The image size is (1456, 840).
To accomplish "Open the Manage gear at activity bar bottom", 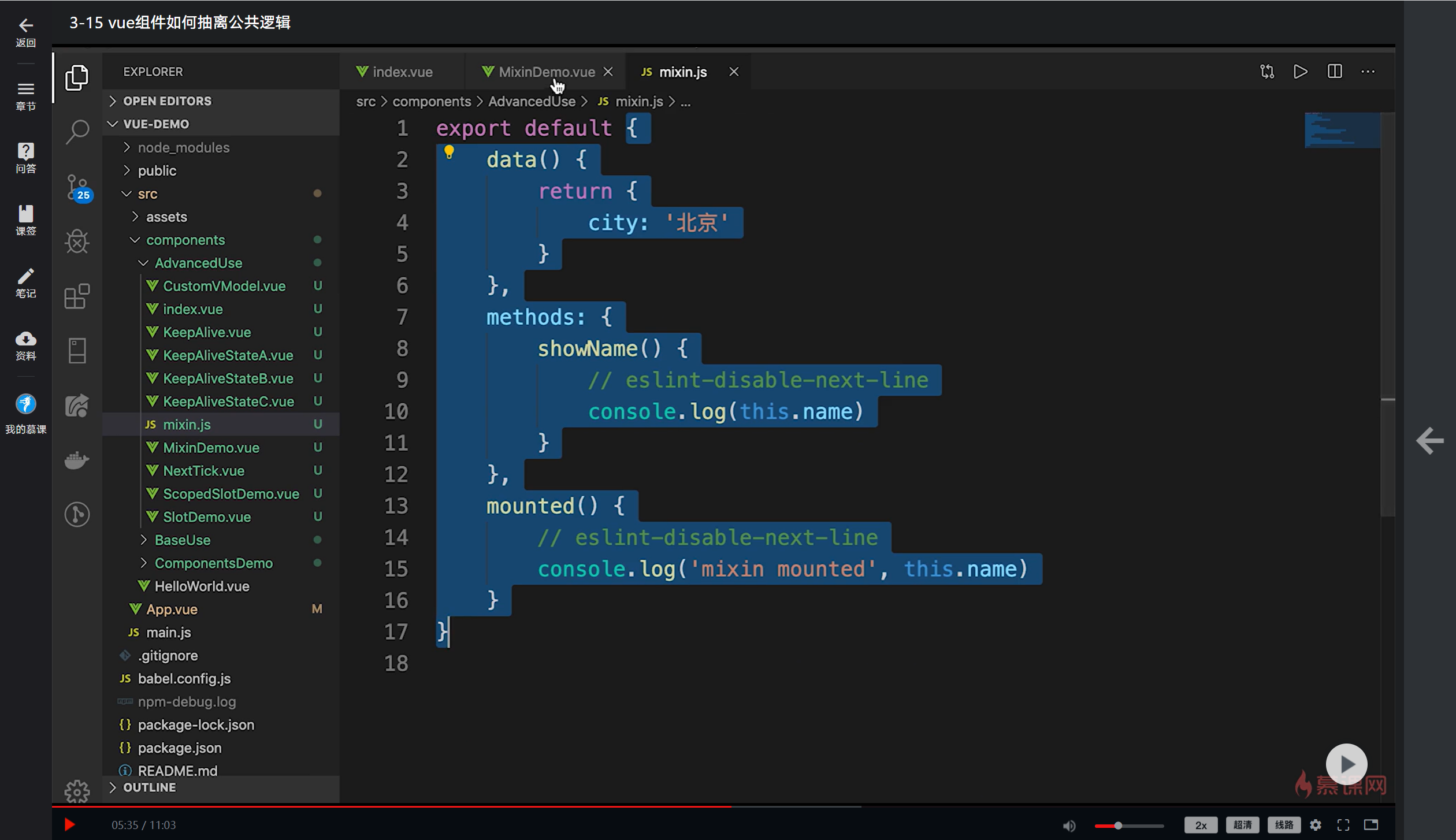I will point(77,791).
